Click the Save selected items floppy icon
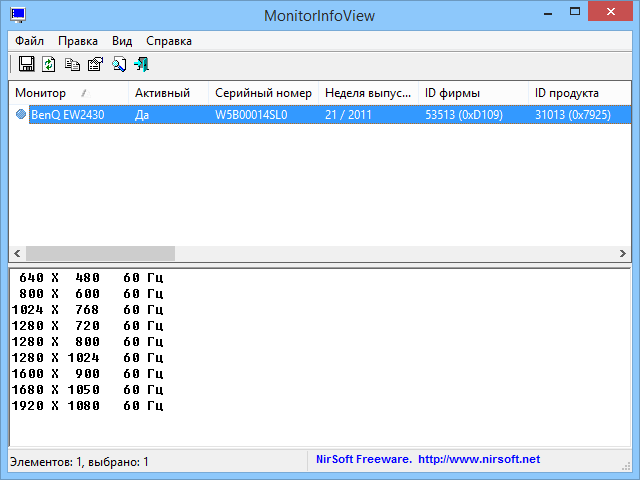The height and width of the screenshot is (480, 640). (x=27, y=64)
